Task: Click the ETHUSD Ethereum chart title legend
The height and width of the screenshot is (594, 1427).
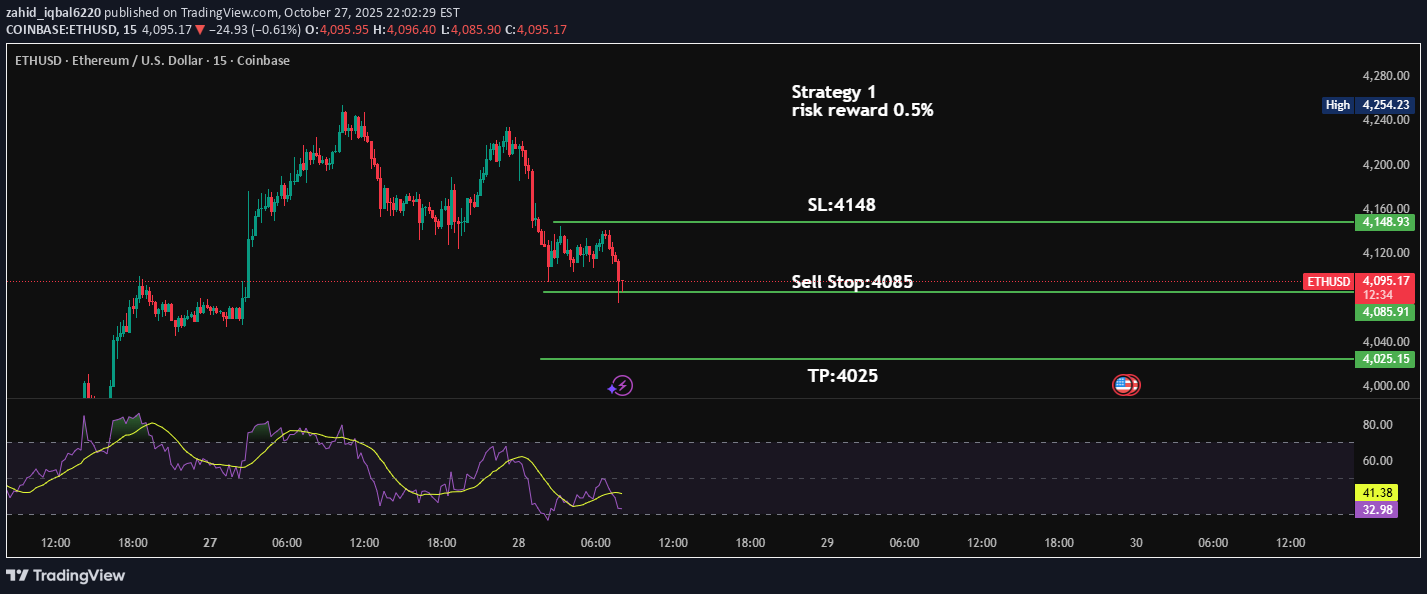Action: (152, 61)
